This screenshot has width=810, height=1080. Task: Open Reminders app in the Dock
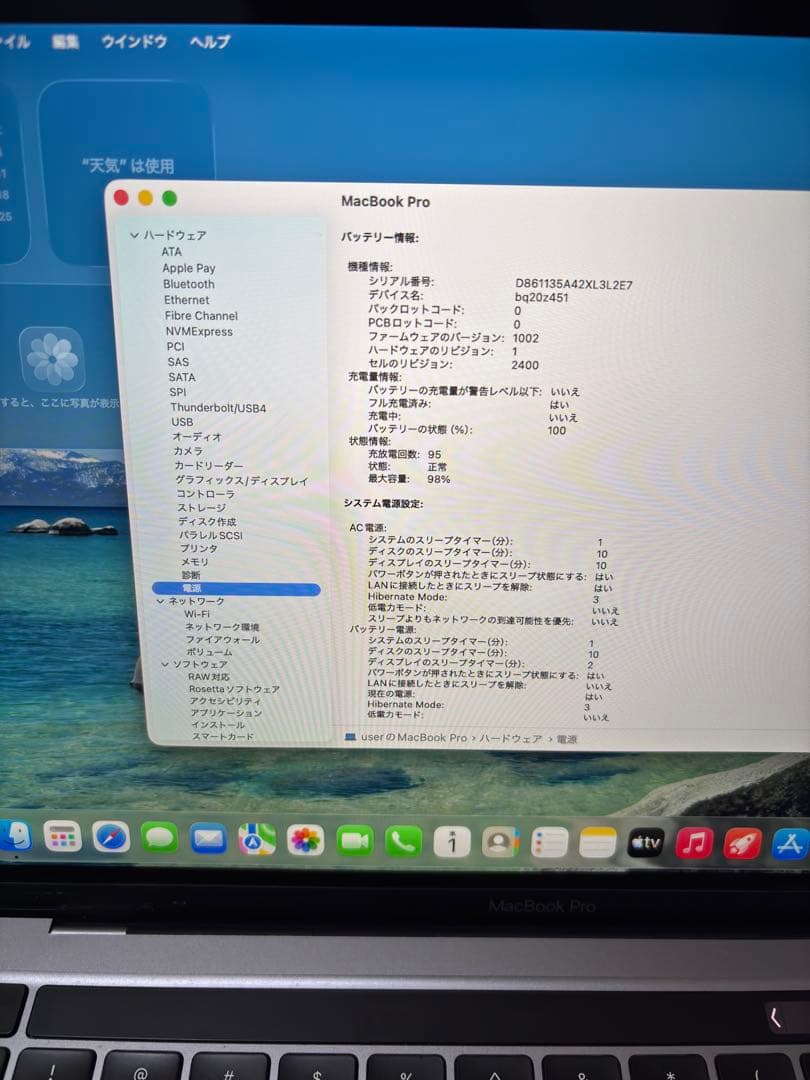(x=549, y=843)
